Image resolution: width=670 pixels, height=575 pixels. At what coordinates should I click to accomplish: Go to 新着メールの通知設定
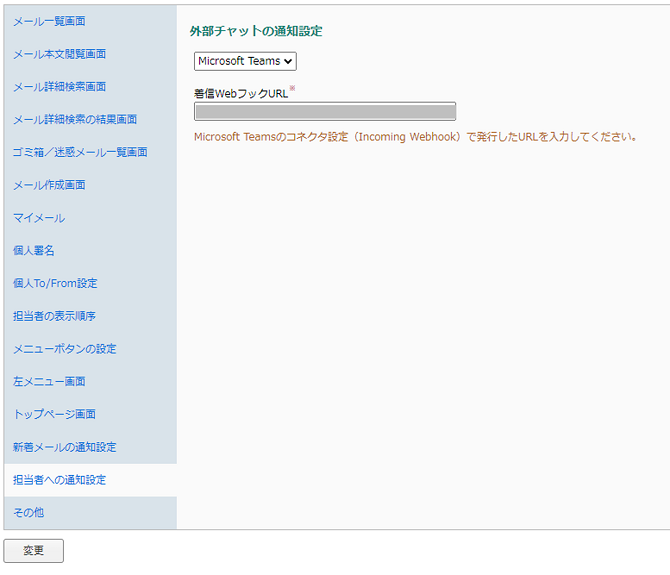tap(64, 447)
